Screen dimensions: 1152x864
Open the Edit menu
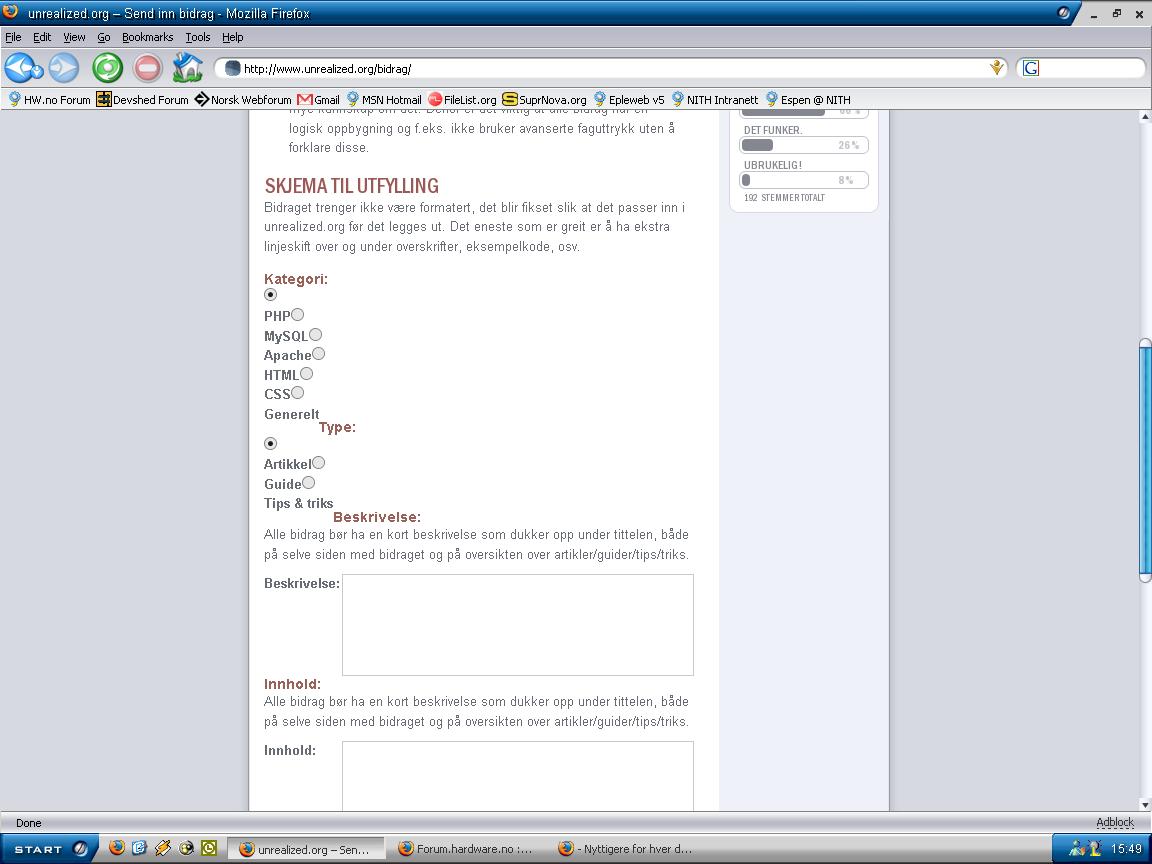pos(42,37)
